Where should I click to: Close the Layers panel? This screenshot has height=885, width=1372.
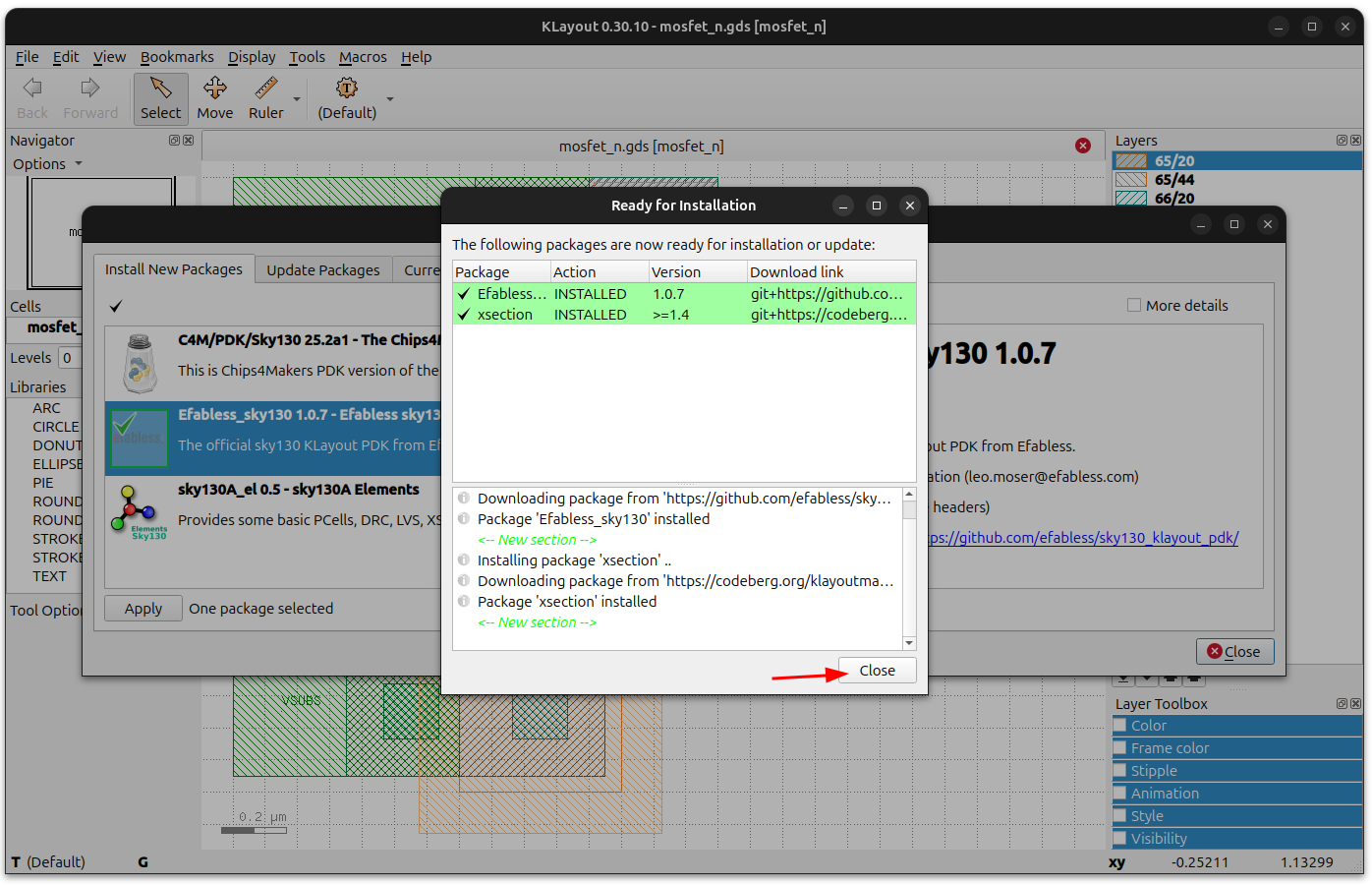click(x=1355, y=141)
